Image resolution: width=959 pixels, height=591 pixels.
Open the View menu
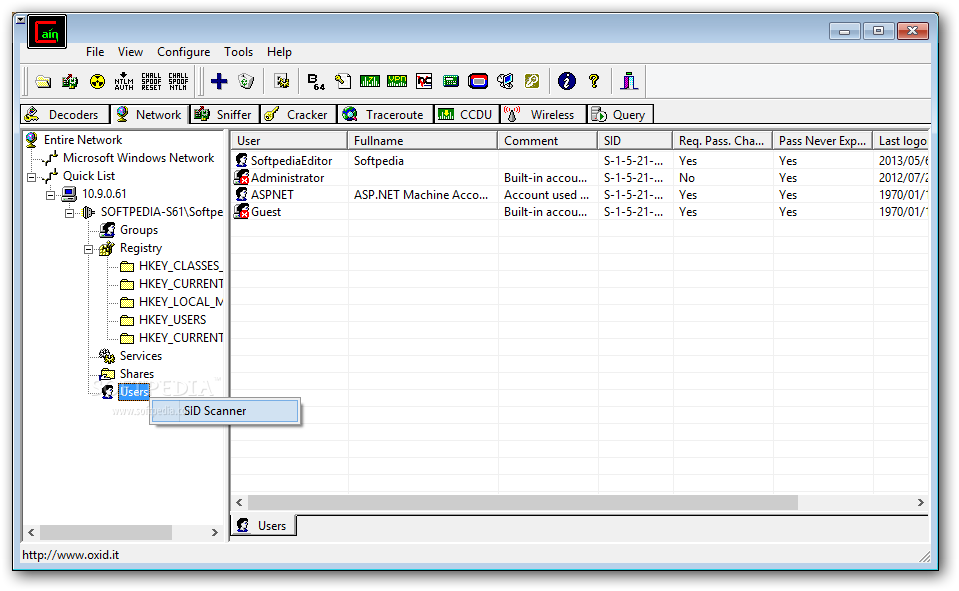130,52
